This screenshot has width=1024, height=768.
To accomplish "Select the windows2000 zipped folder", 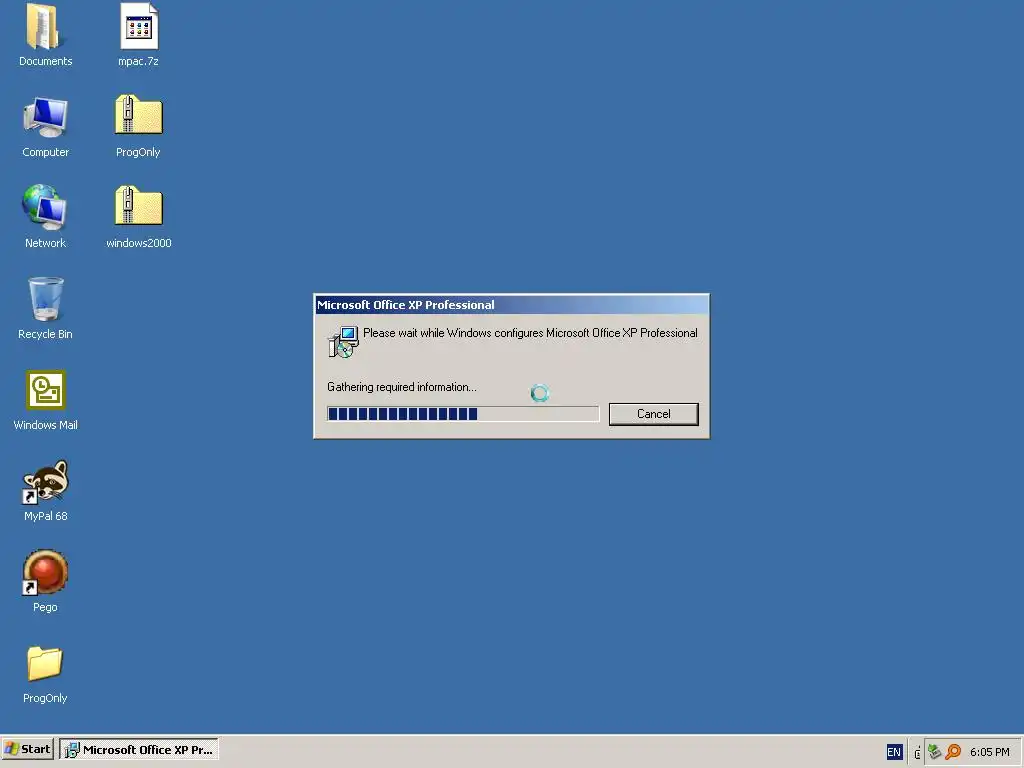I will pos(138,206).
